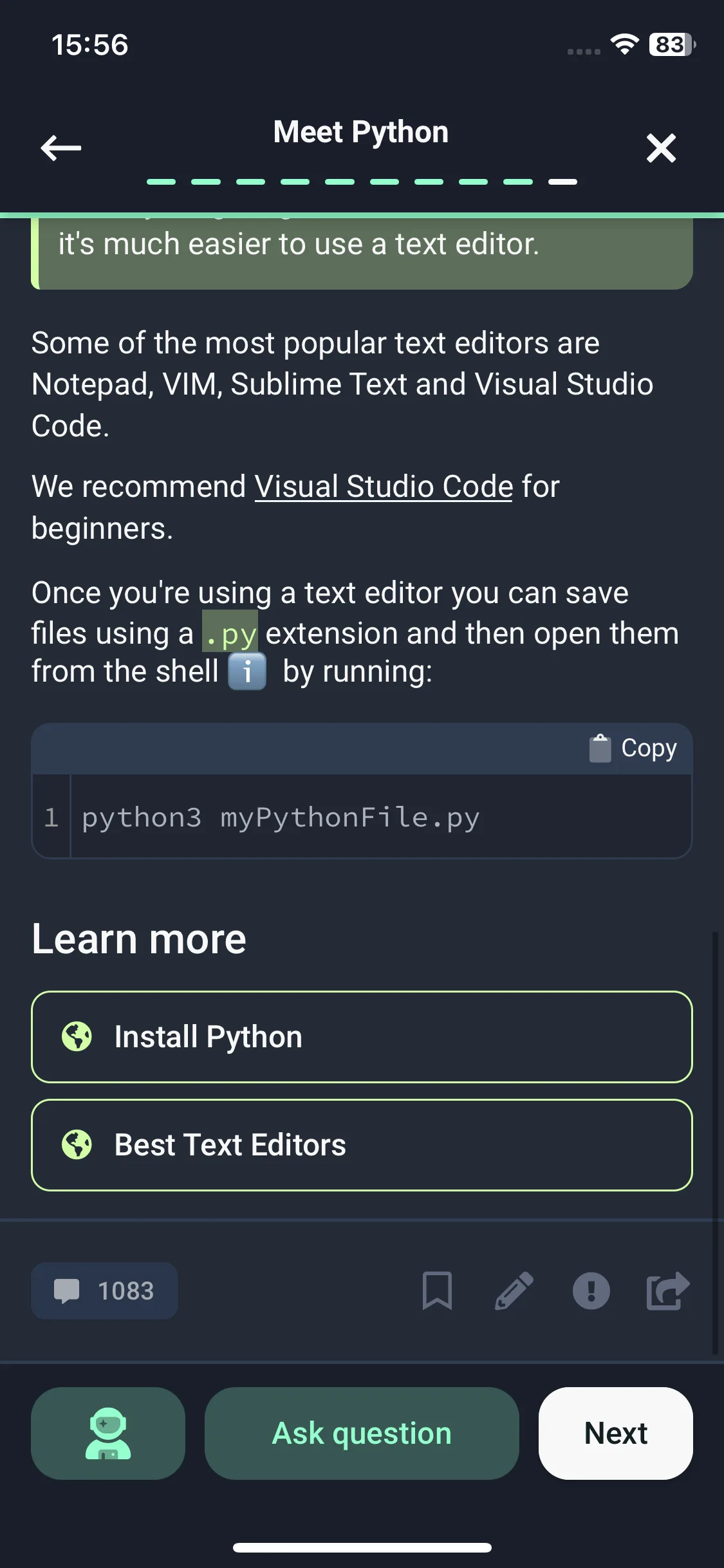Open the Visual Studio Code link
This screenshot has height=1568, width=724.
pos(384,487)
